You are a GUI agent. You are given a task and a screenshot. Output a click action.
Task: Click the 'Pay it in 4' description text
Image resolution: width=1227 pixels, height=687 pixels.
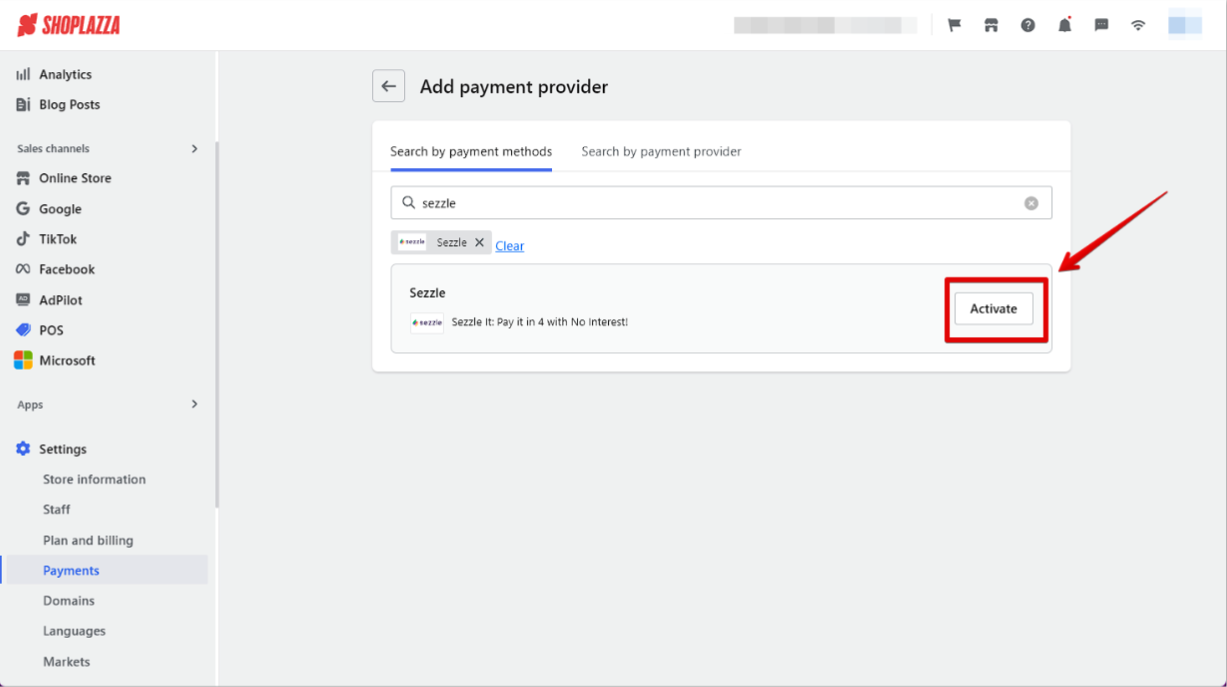[540, 322]
